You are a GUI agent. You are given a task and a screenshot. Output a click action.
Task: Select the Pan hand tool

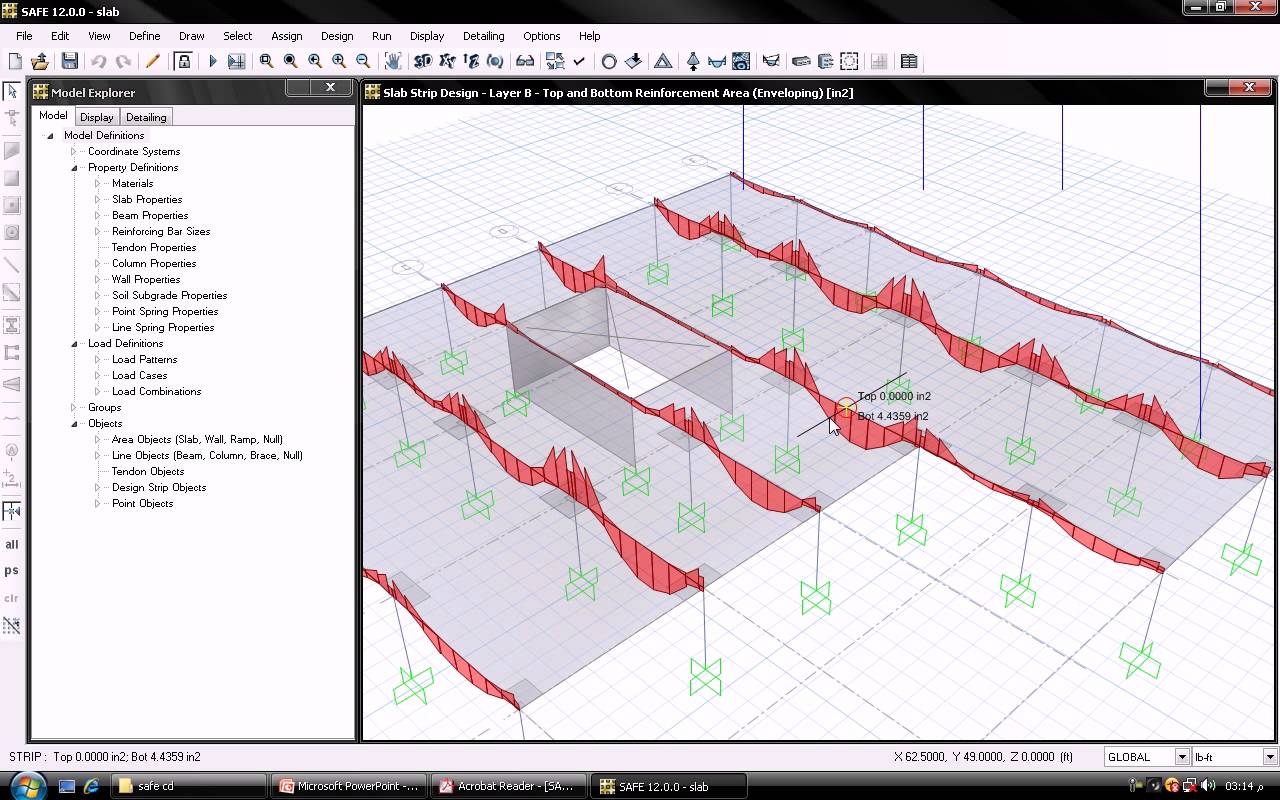coord(393,61)
